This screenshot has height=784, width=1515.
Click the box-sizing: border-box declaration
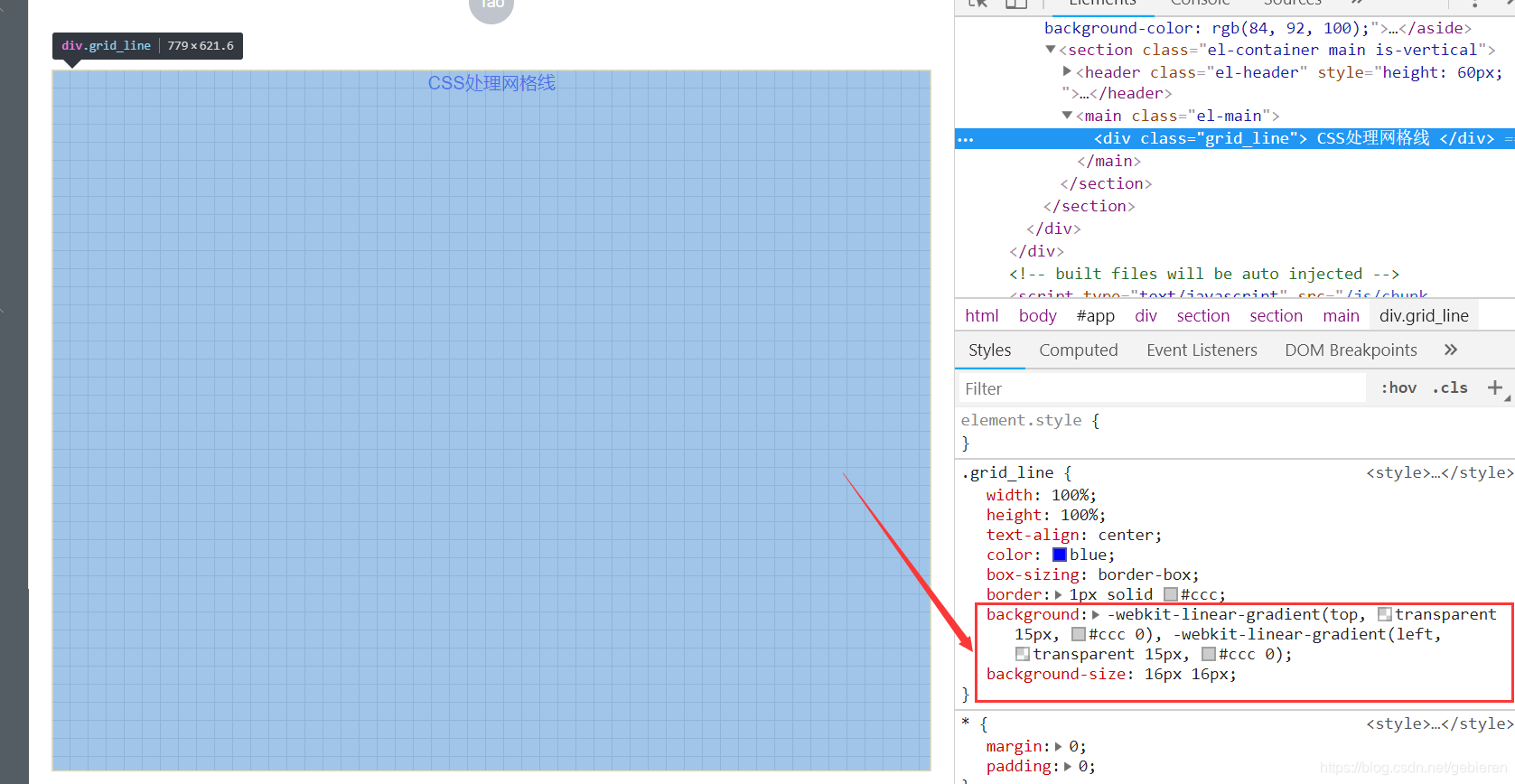click(x=1092, y=574)
